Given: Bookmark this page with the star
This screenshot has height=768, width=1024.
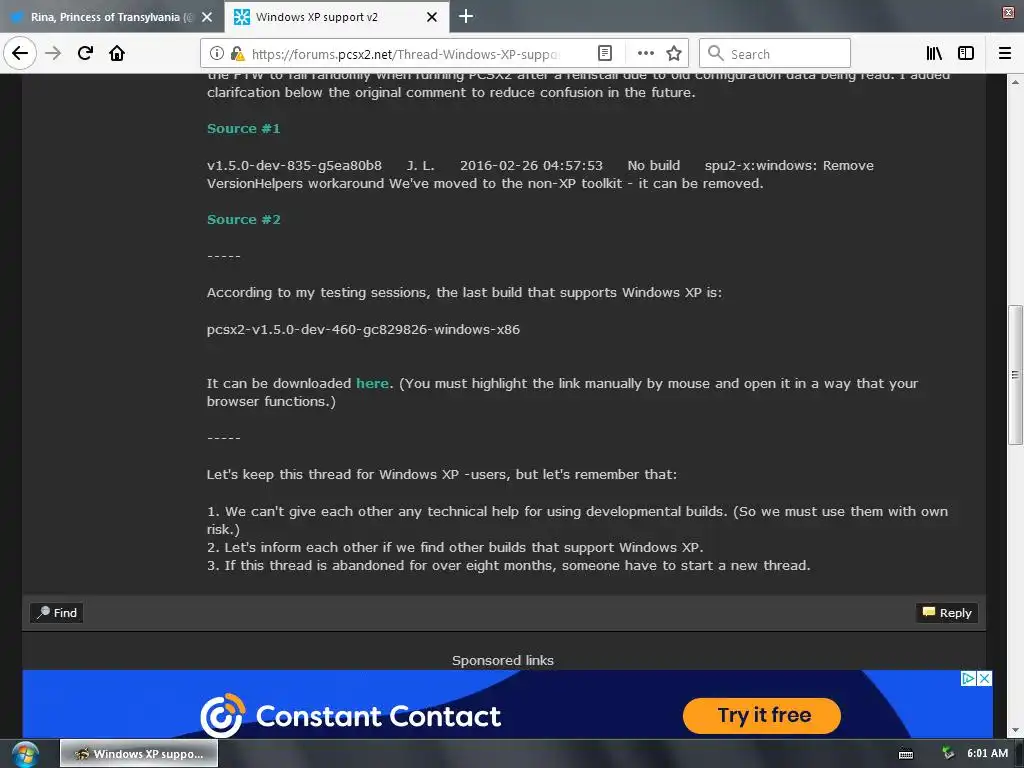Looking at the screenshot, I should click(x=674, y=54).
